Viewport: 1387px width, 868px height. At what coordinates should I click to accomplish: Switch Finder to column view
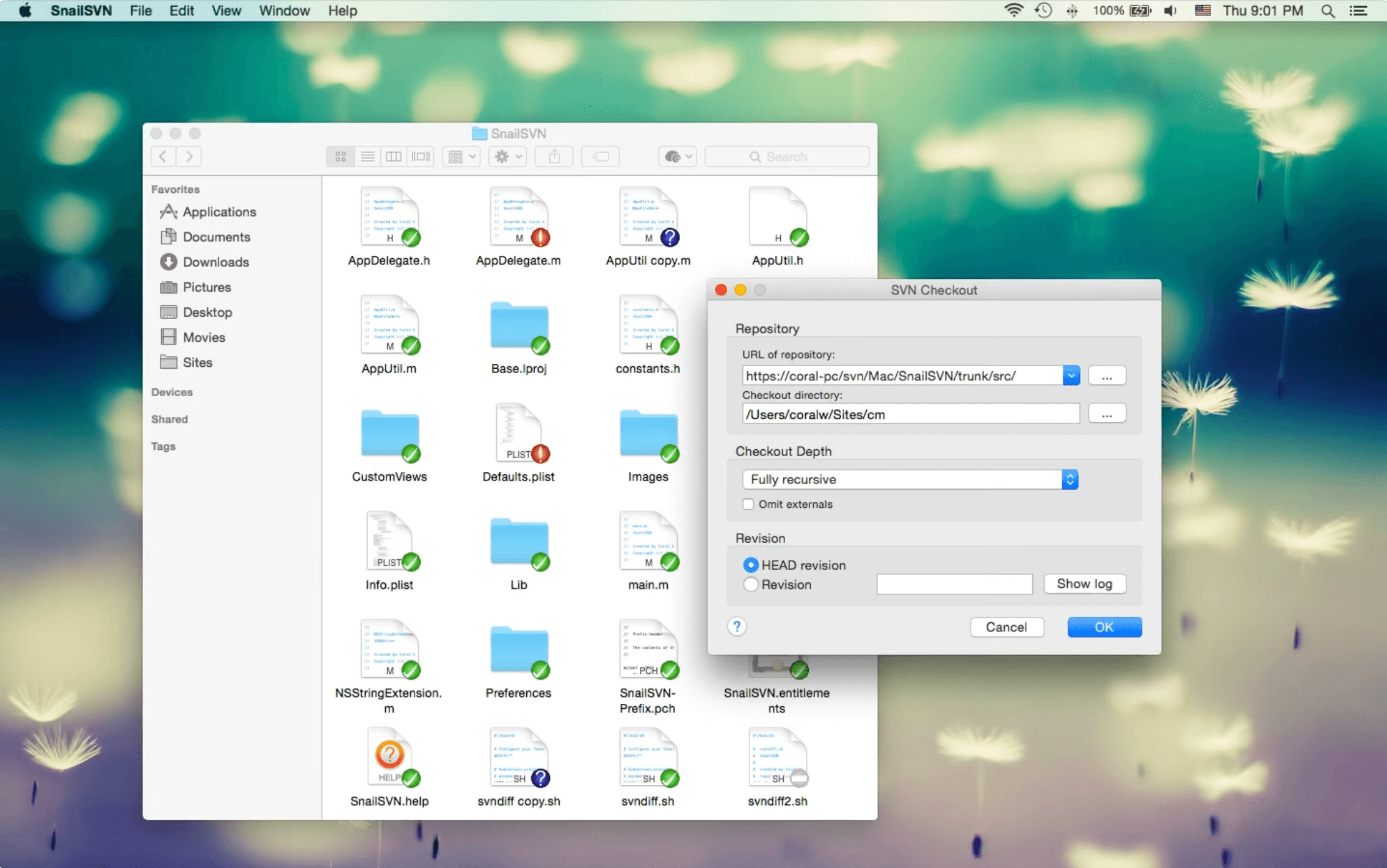coord(394,157)
